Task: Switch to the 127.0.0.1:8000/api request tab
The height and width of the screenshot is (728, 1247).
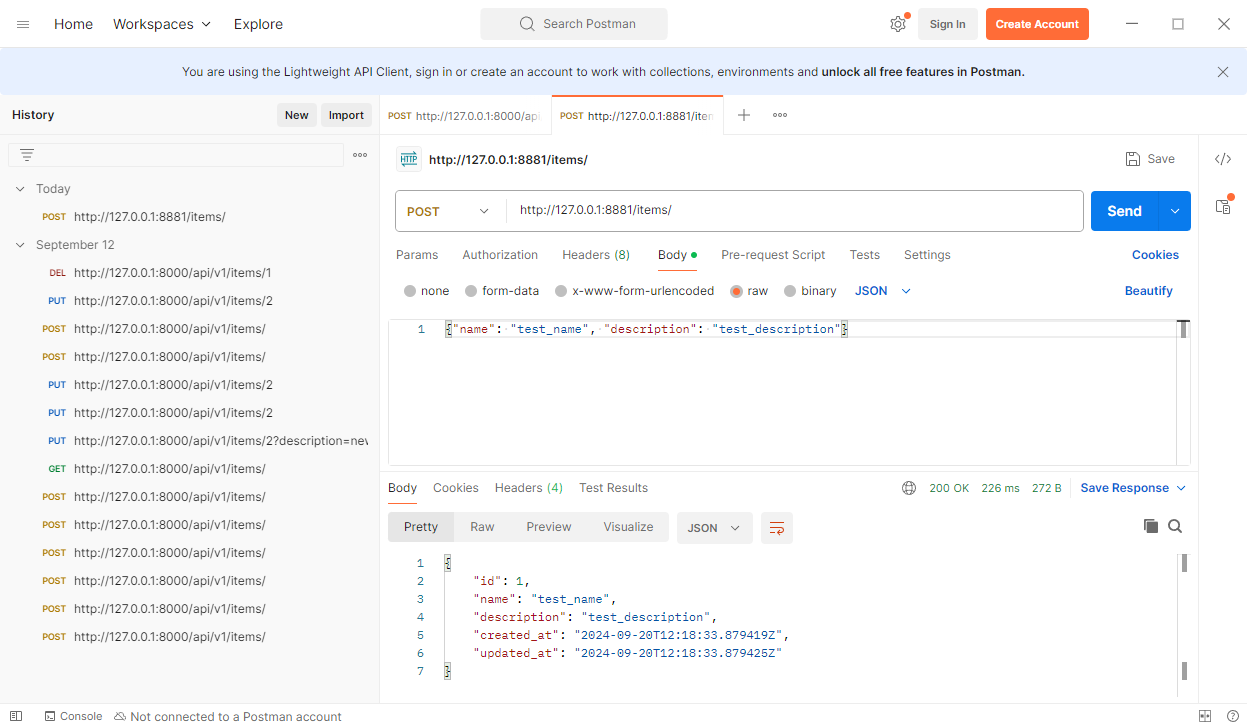Action: [x=465, y=115]
